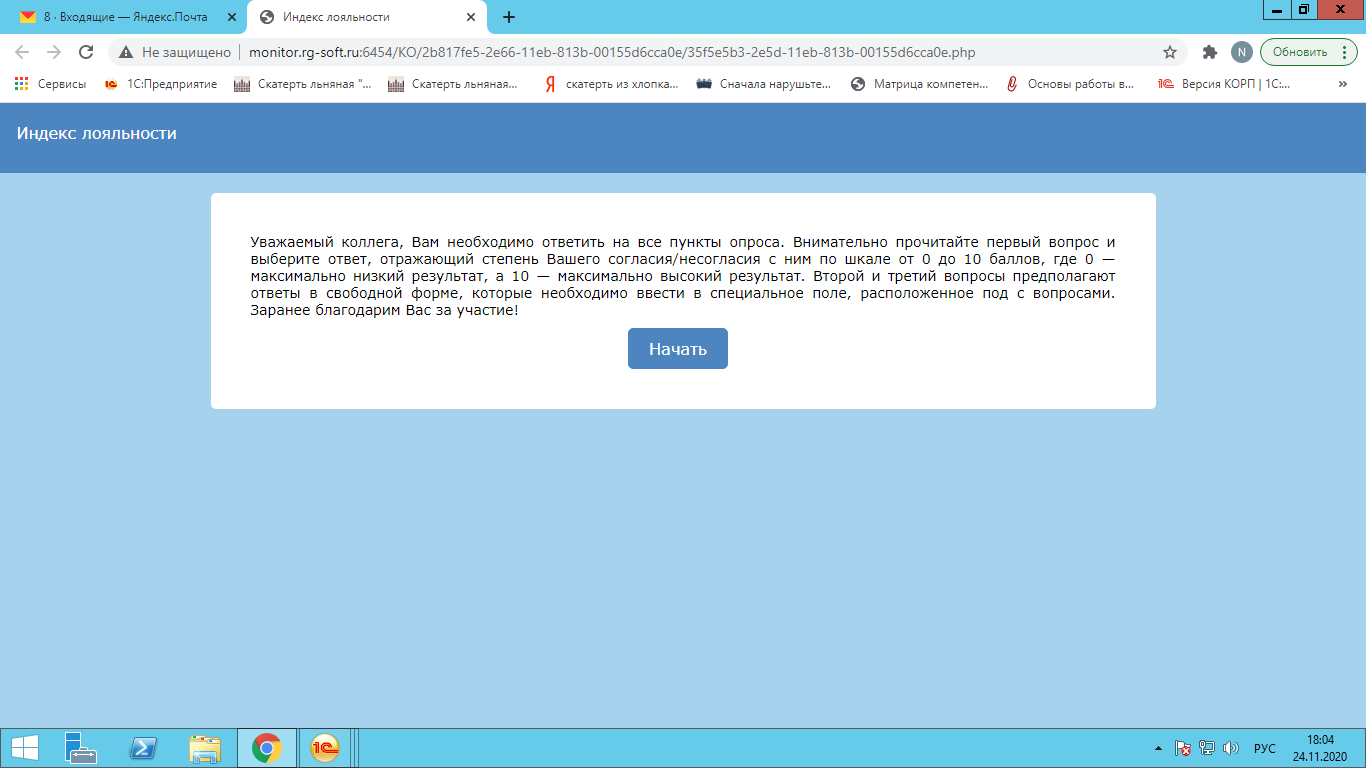Select the Индекс лояльности browser tab

[369, 17]
